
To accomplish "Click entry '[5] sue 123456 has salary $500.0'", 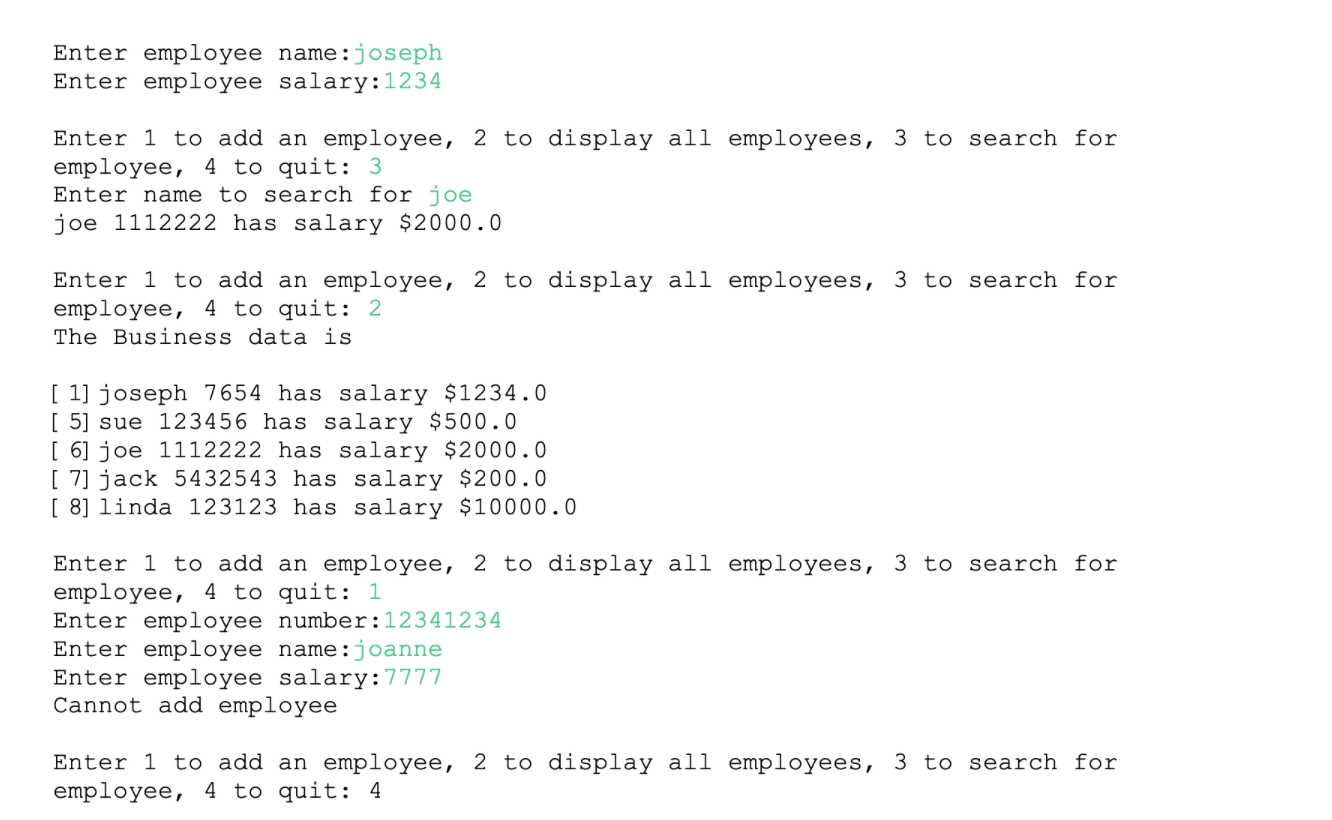I will pos(283,421).
